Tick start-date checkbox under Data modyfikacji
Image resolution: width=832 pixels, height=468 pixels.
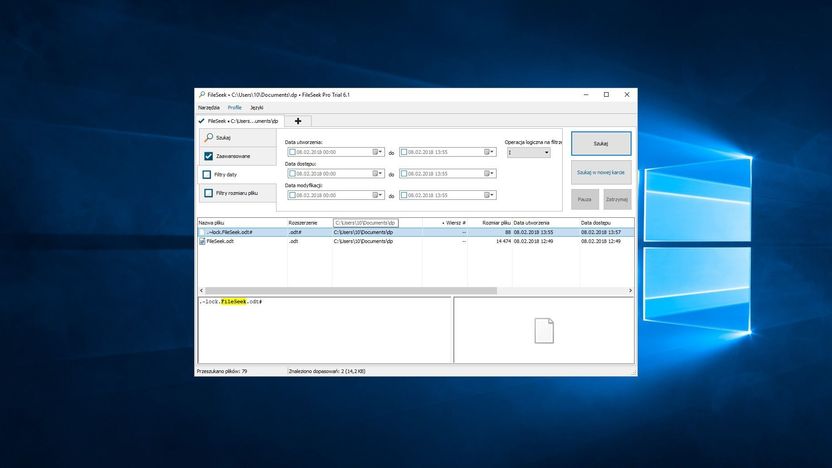point(292,195)
